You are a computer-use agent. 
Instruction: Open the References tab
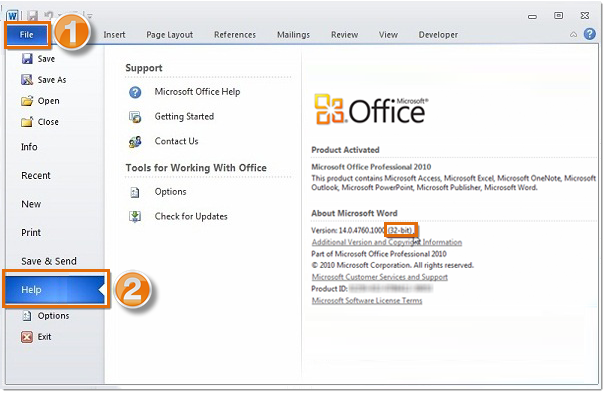(x=235, y=35)
